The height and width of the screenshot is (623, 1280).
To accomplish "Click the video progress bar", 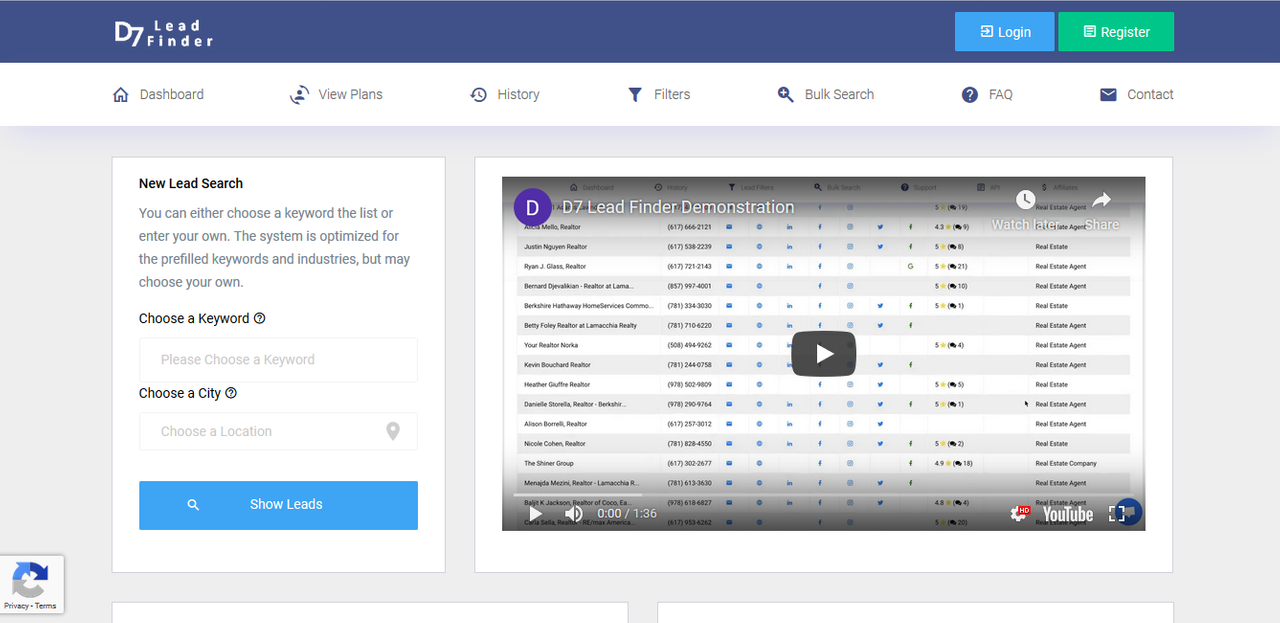I will point(824,495).
